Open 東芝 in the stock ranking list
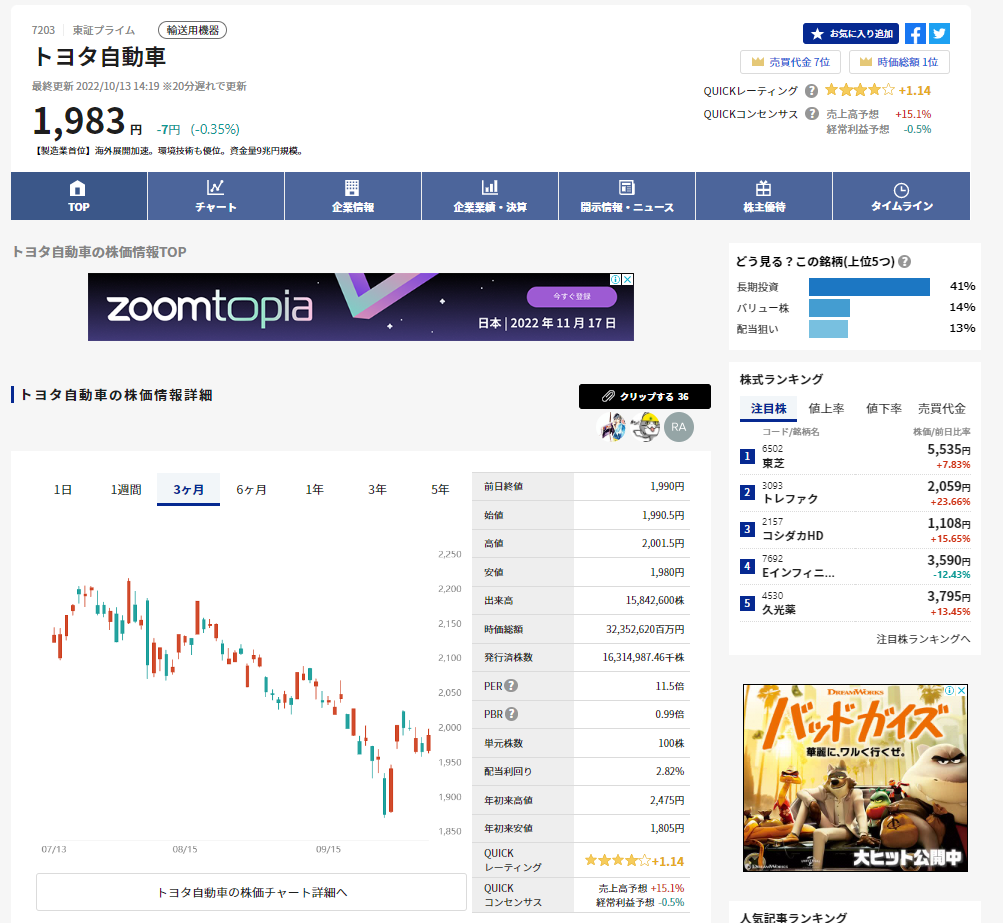Screen dimensions: 1003x923 tap(773, 464)
